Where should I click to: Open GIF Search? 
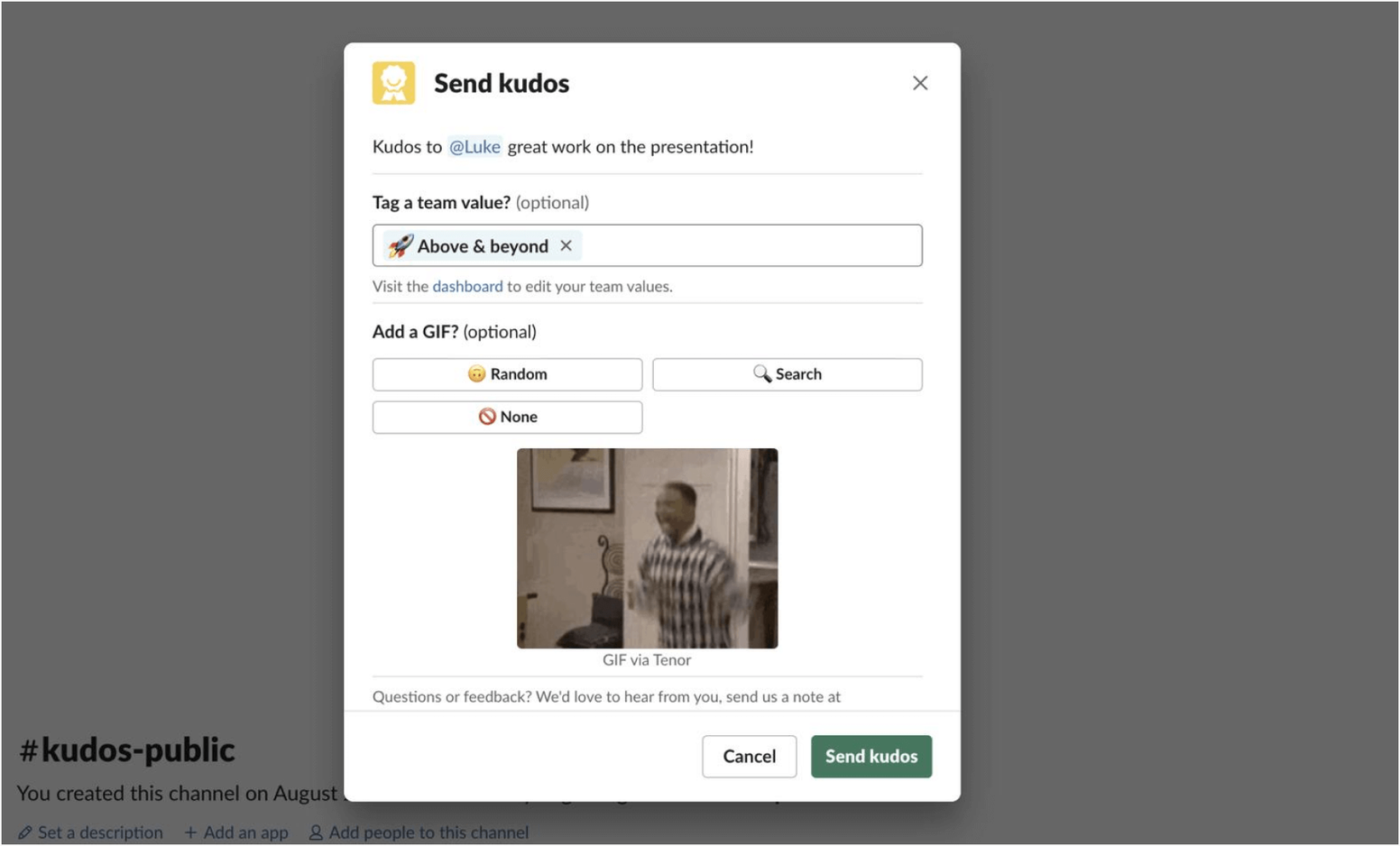point(787,374)
